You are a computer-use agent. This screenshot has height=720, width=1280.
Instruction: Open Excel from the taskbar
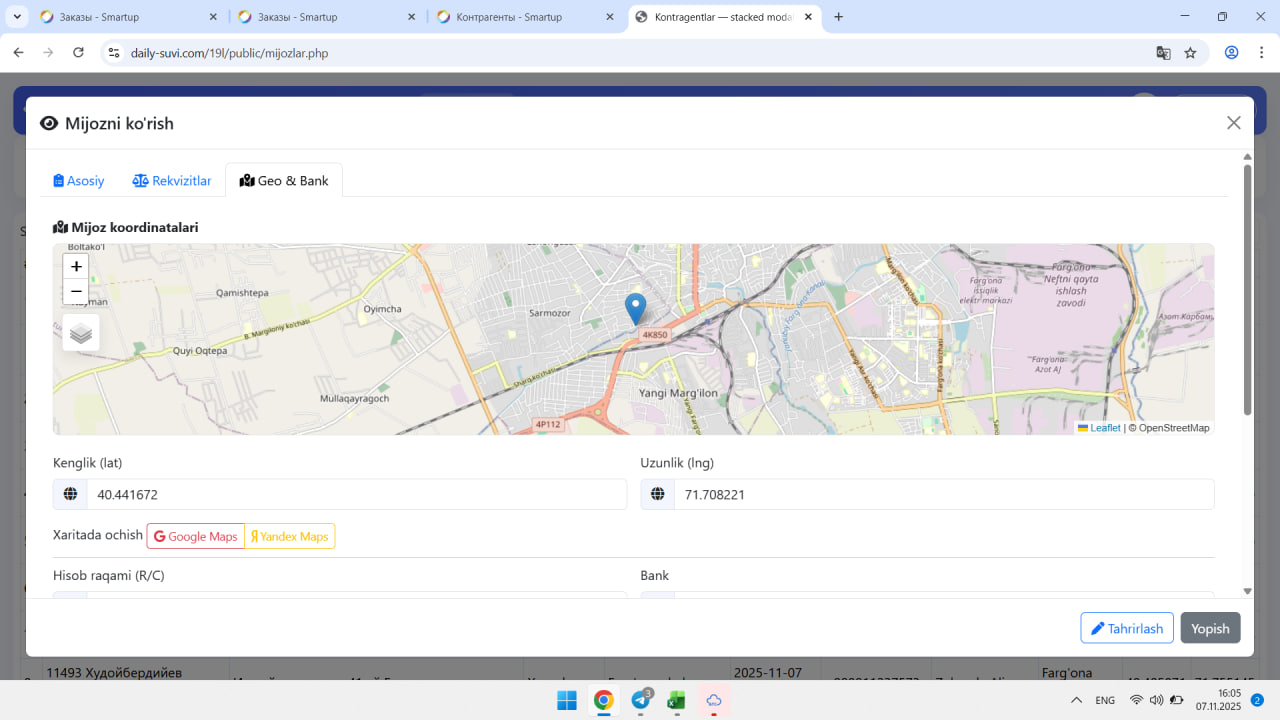(x=677, y=700)
